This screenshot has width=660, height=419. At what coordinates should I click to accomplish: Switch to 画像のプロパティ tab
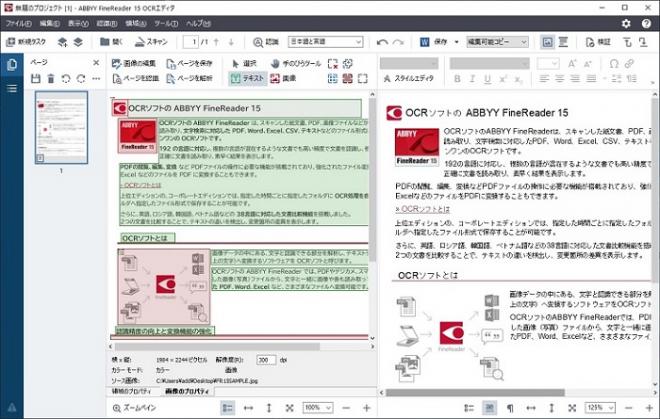(x=187, y=391)
